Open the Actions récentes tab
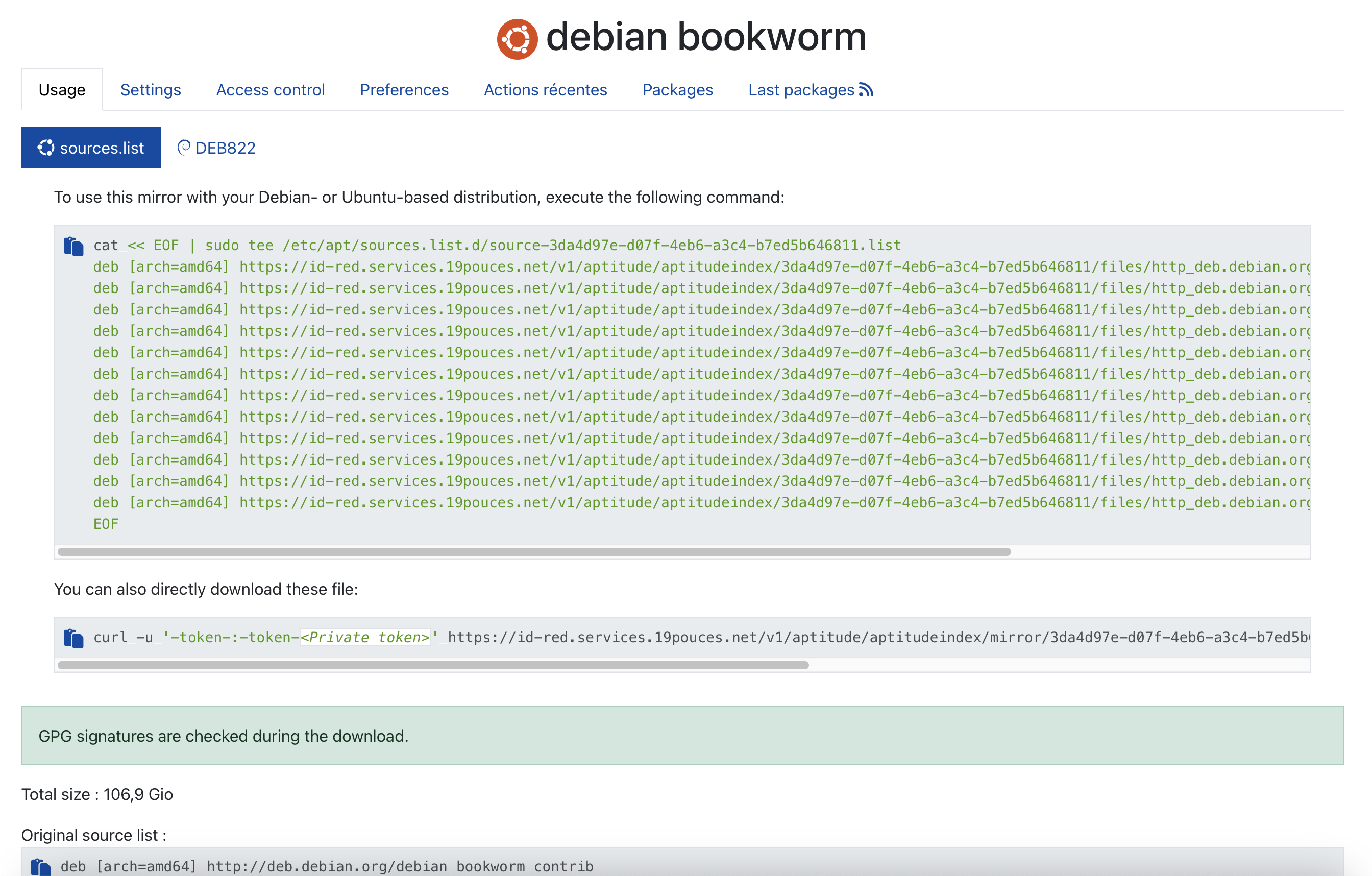Image resolution: width=1372 pixels, height=876 pixels. click(x=545, y=89)
